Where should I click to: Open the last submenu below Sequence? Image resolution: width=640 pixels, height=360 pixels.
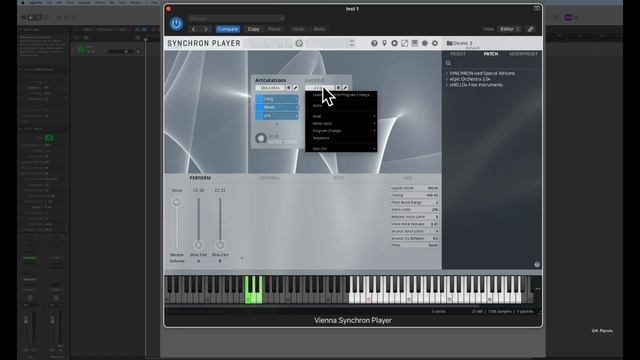point(341,149)
